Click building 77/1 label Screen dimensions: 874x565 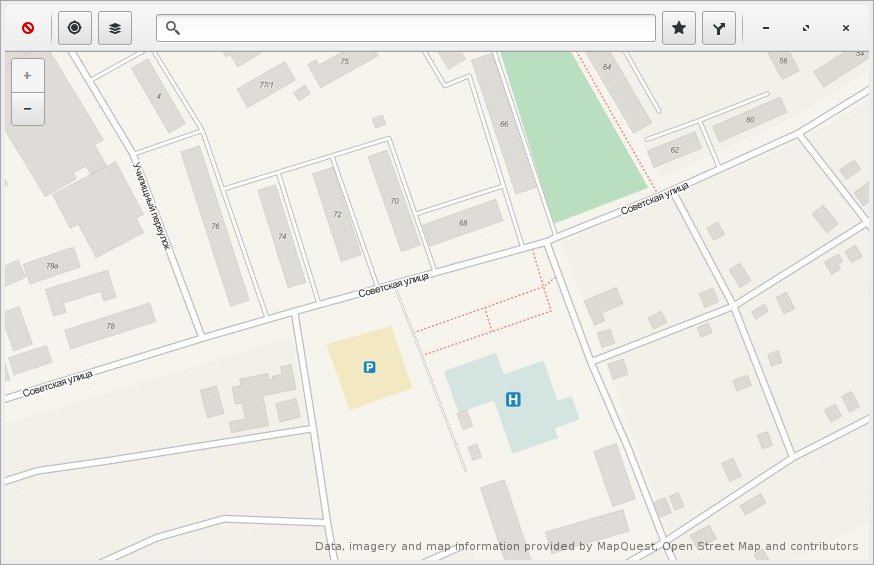(266, 85)
